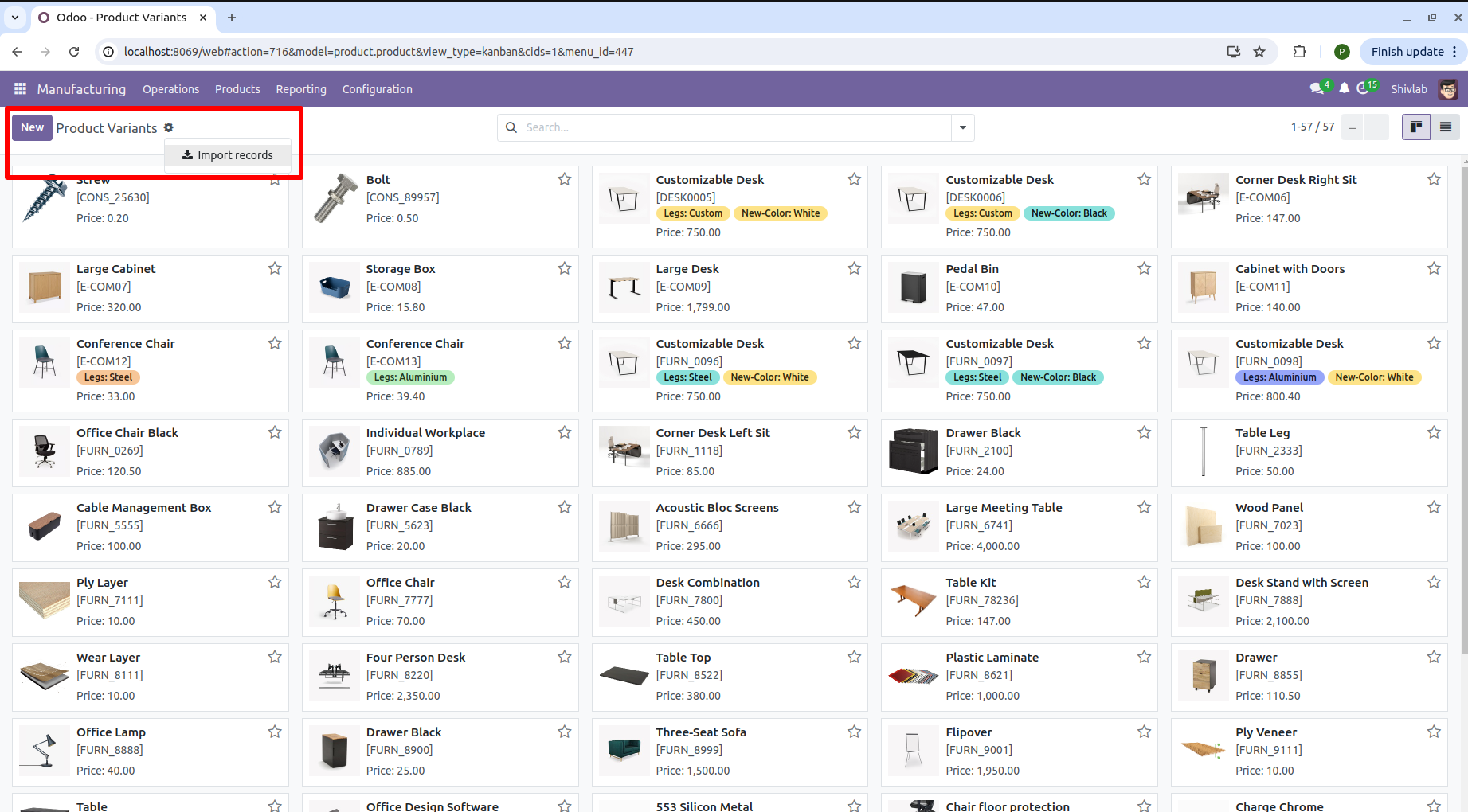The width and height of the screenshot is (1468, 812).
Task: Open the apps grid menu icon
Action: click(21, 88)
